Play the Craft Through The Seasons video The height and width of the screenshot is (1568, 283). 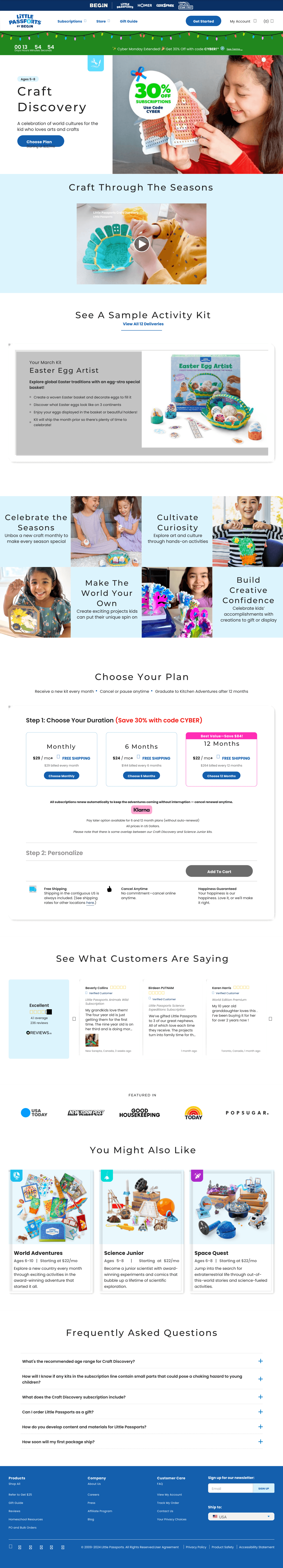[x=141, y=244]
